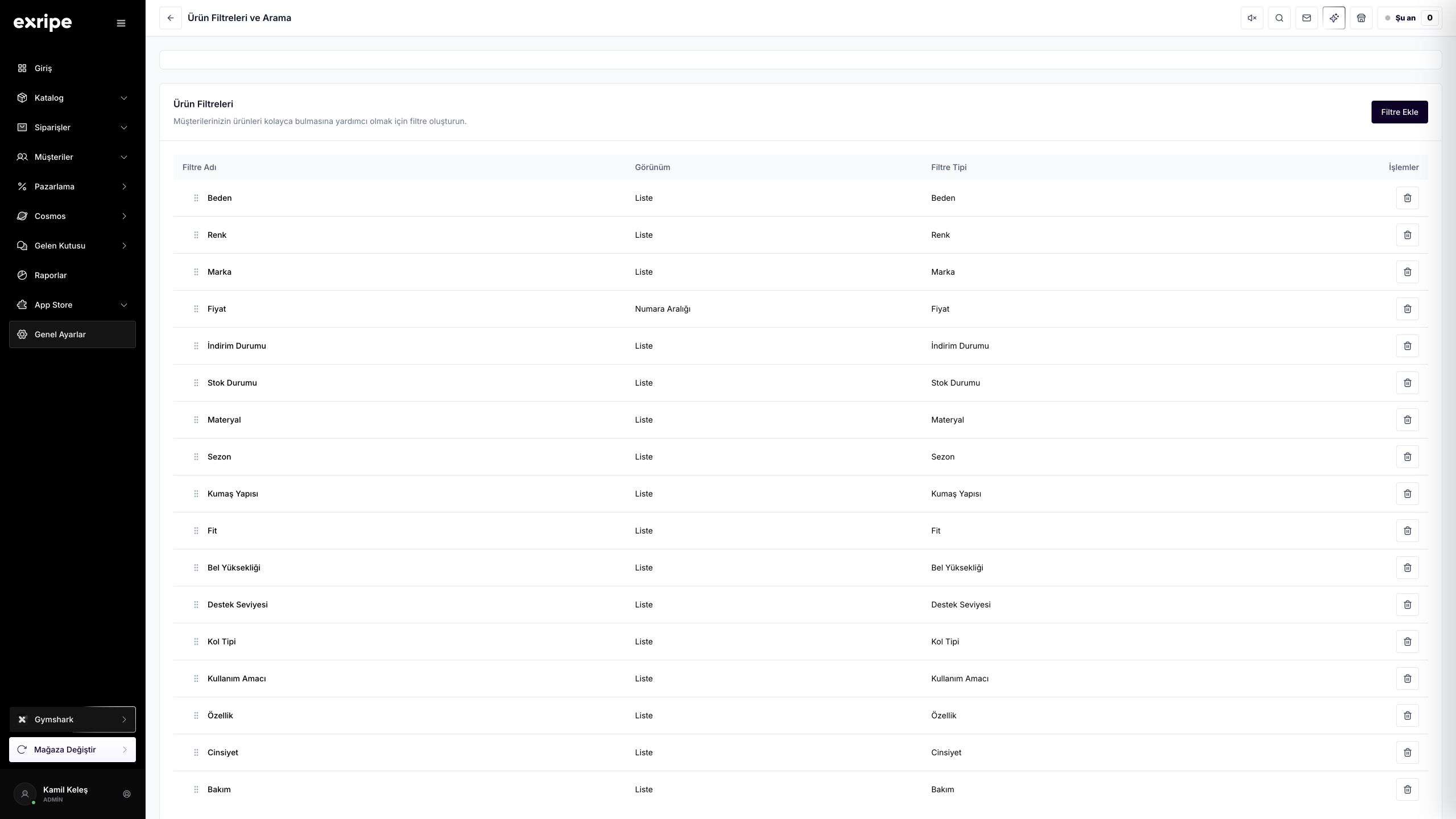
Task: Expand Müşteriler in the sidebar
Action: (72, 157)
